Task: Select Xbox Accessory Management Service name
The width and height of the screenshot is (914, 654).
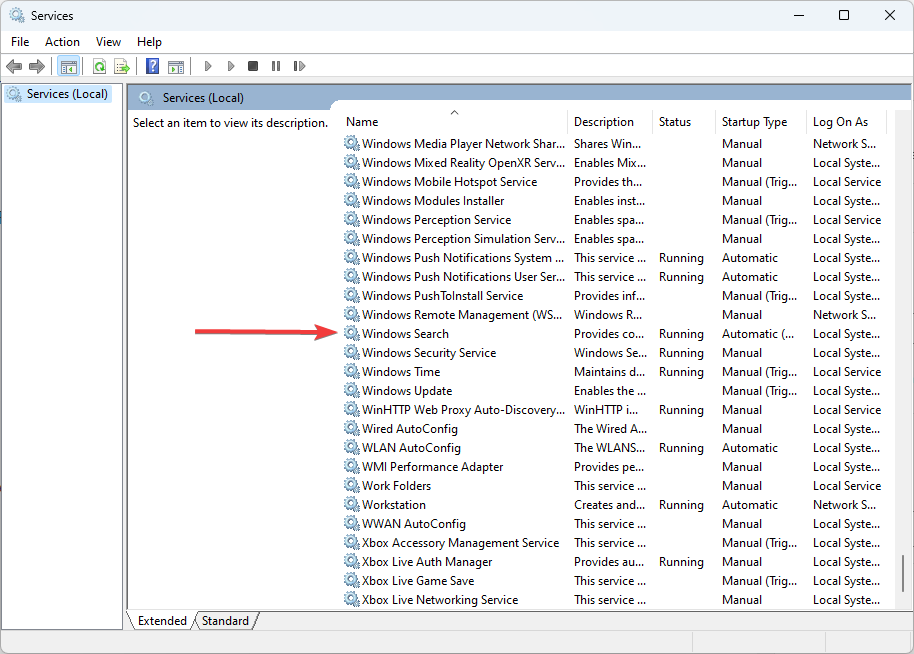Action: click(460, 543)
